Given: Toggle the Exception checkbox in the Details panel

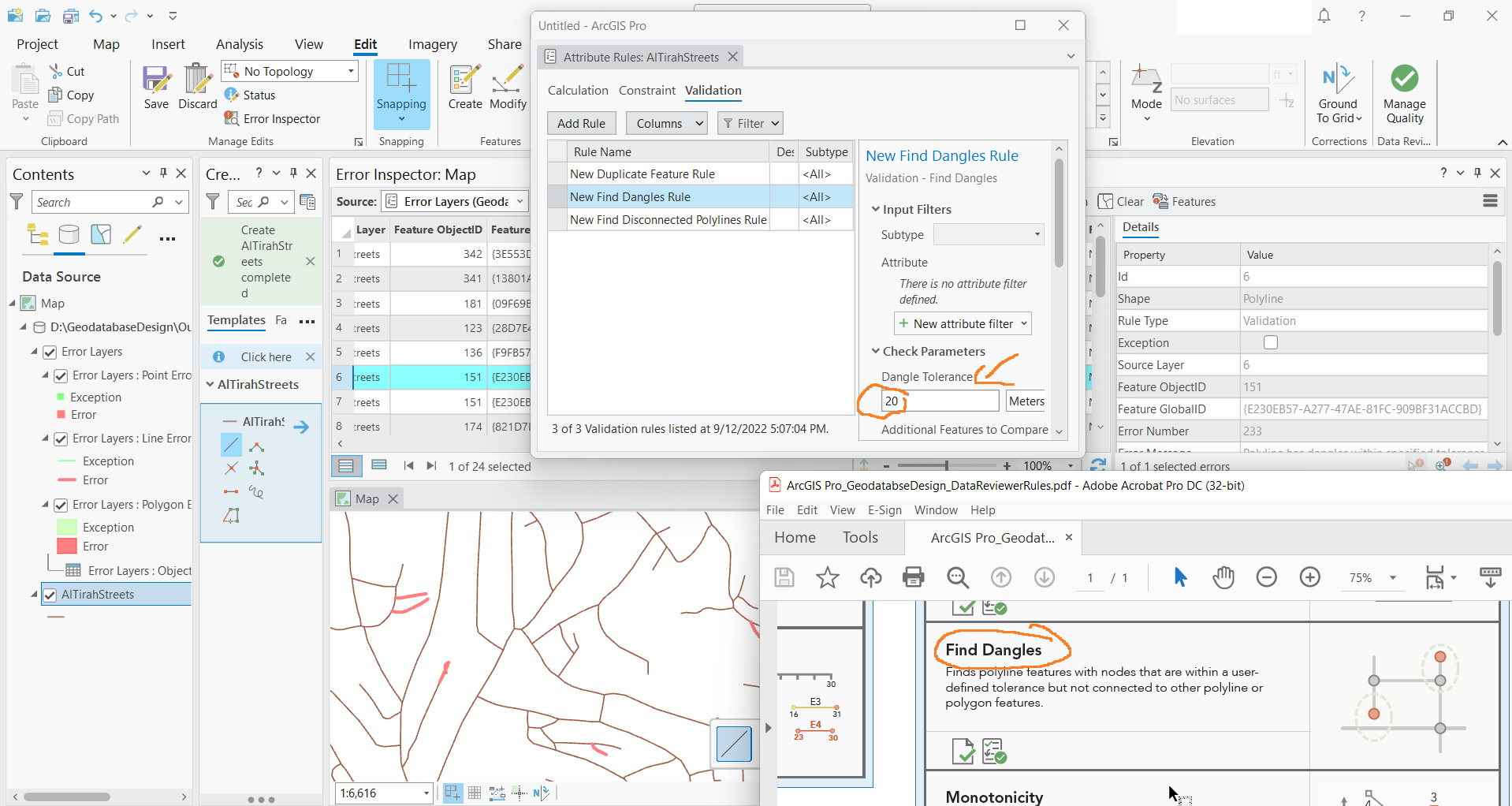Looking at the screenshot, I should click(x=1270, y=342).
